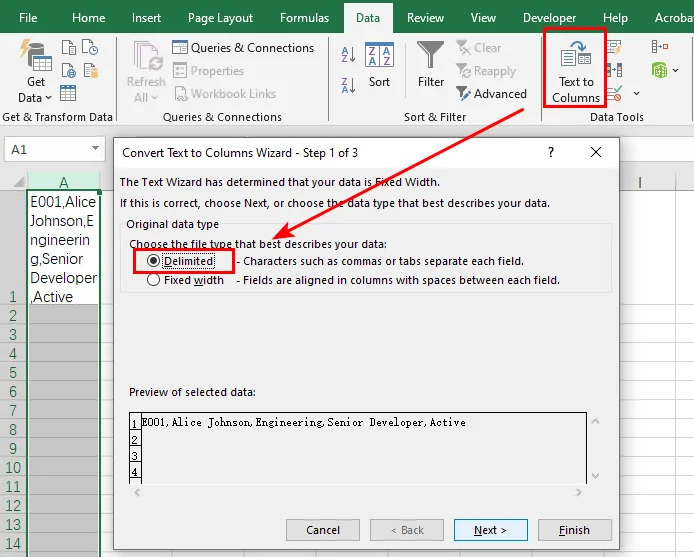The width and height of the screenshot is (694, 557).
Task: Click the Recent Sources icon
Action: (x=90, y=47)
